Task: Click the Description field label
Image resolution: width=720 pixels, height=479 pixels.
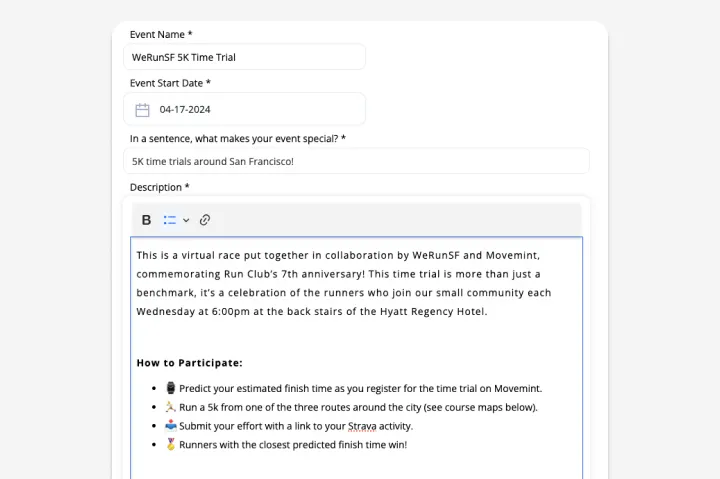Action: point(159,187)
